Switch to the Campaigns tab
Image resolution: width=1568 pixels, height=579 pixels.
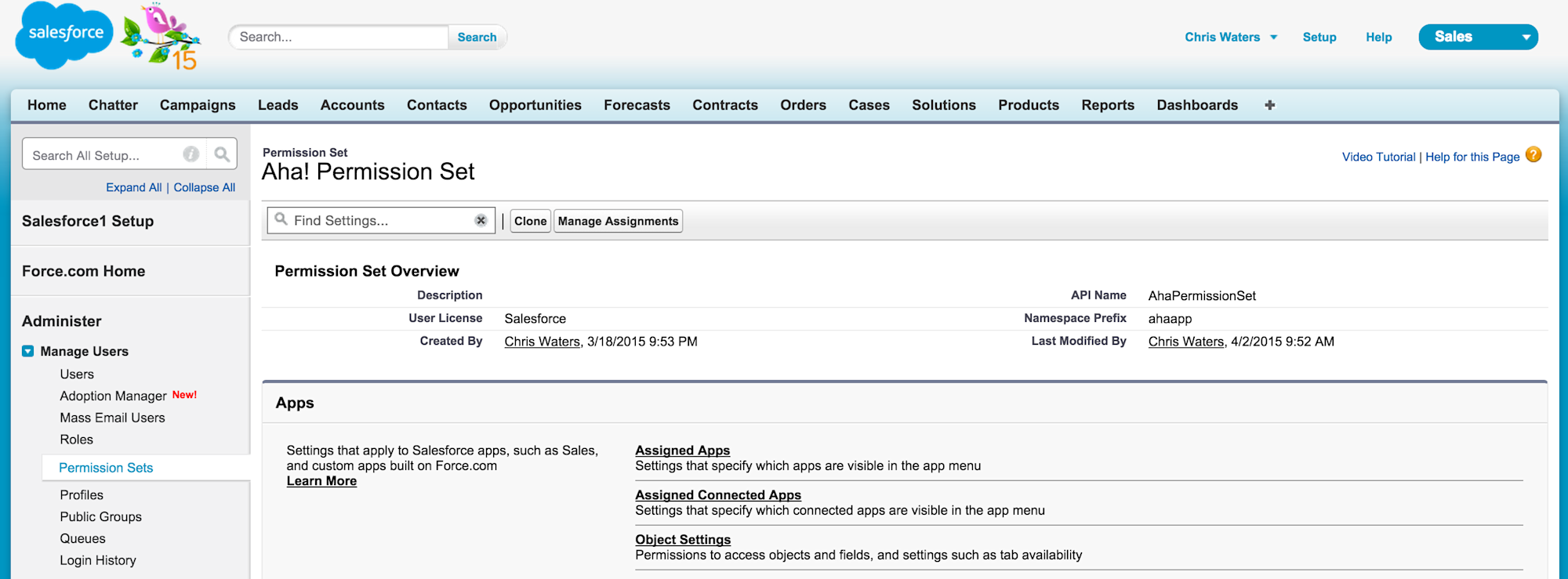198,105
